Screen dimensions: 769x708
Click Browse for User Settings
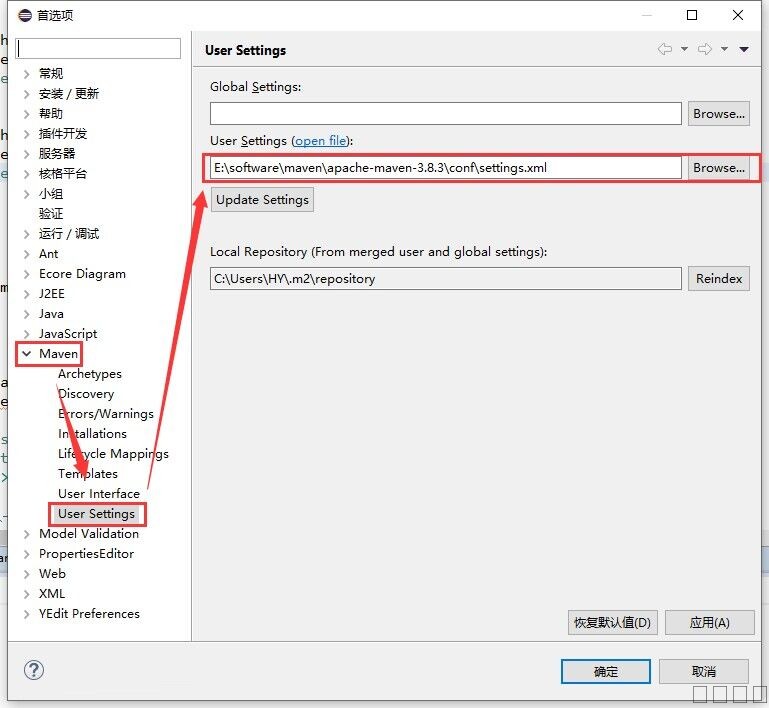point(719,168)
